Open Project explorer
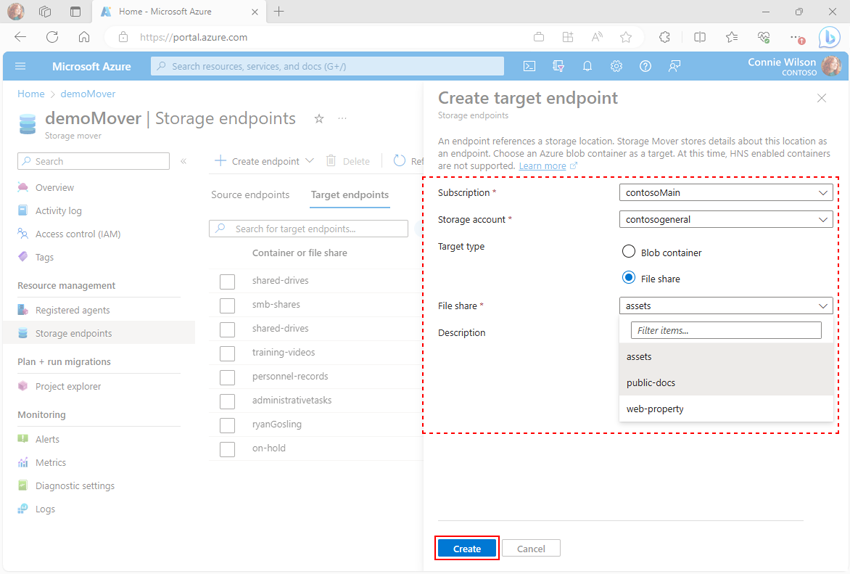 pyautogui.click(x=68, y=386)
